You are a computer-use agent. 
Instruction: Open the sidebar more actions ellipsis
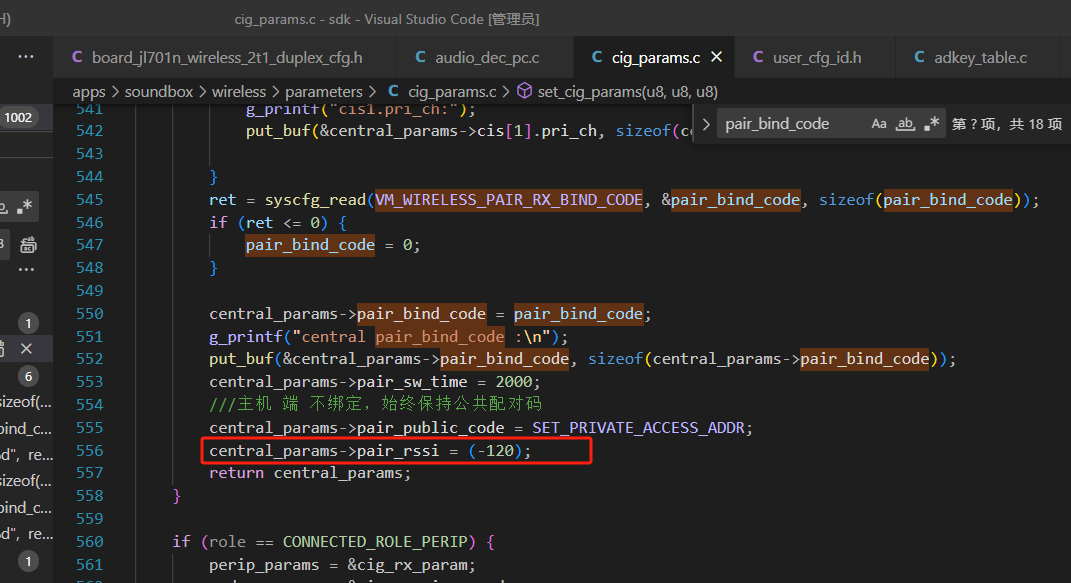point(26,57)
